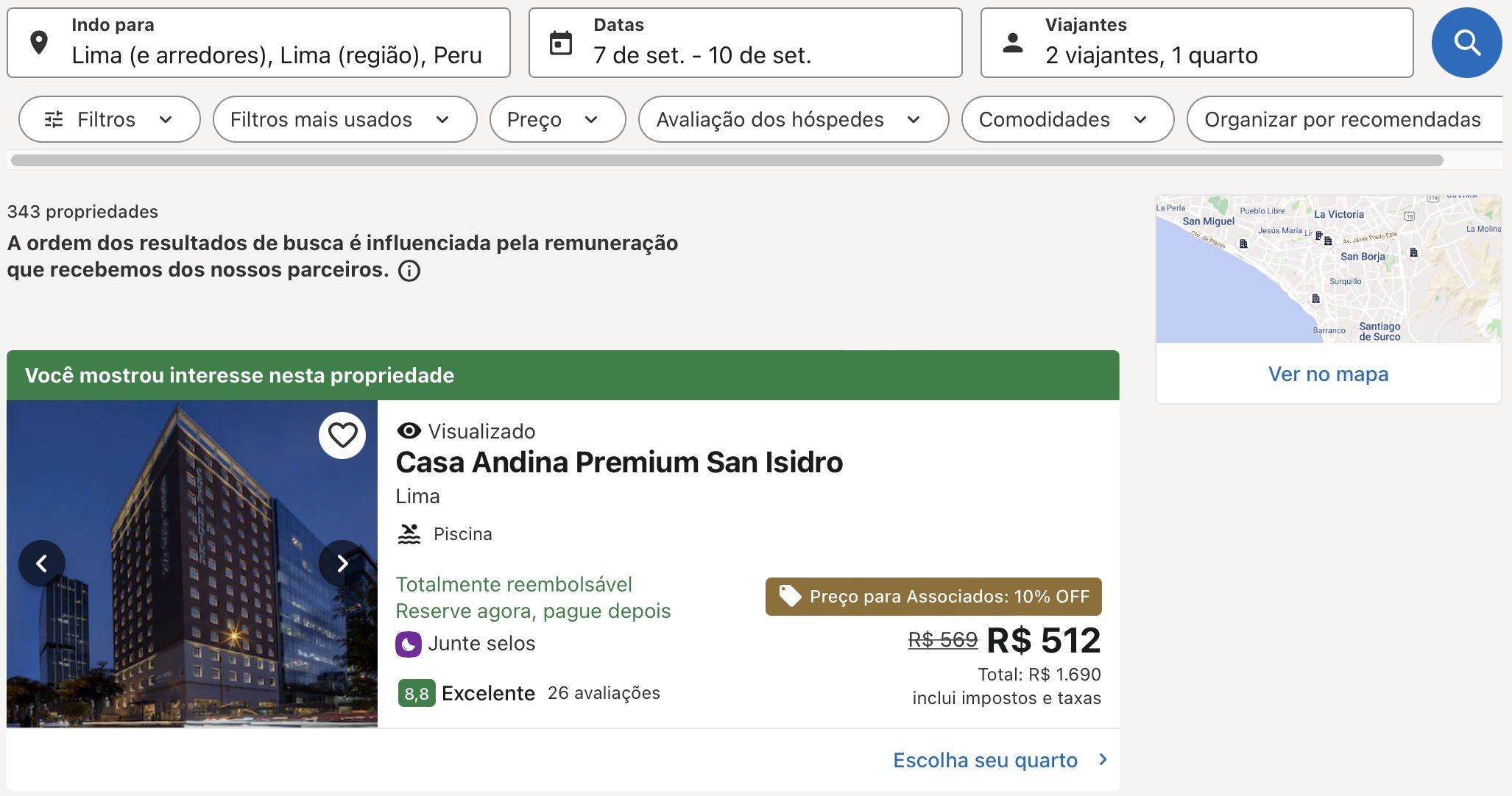Viewport: 1512px width, 796px height.
Task: Open Organizar por recomendadas sorting
Action: 1345,119
